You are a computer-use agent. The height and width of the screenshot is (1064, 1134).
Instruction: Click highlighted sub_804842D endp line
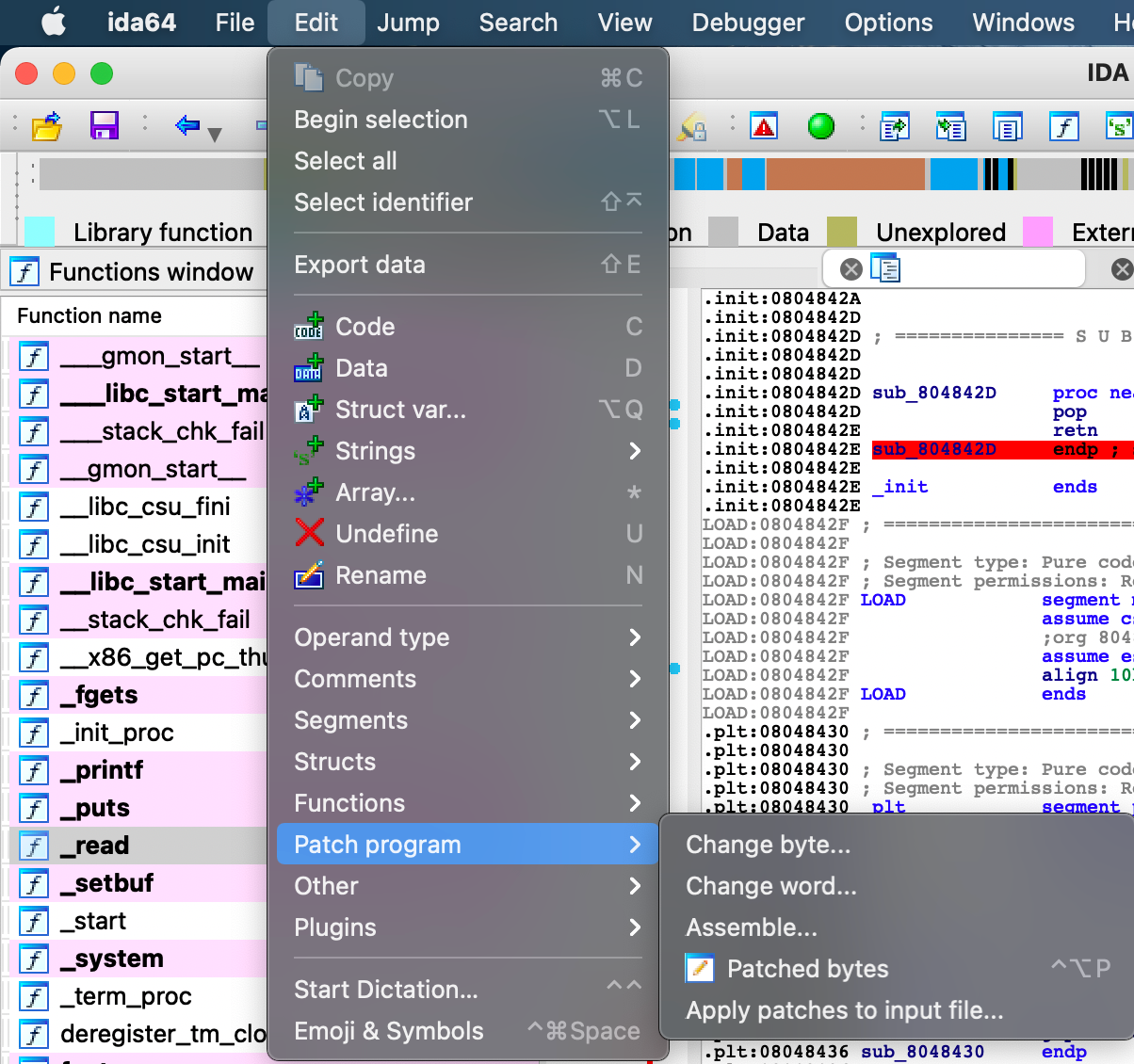tap(1002, 449)
